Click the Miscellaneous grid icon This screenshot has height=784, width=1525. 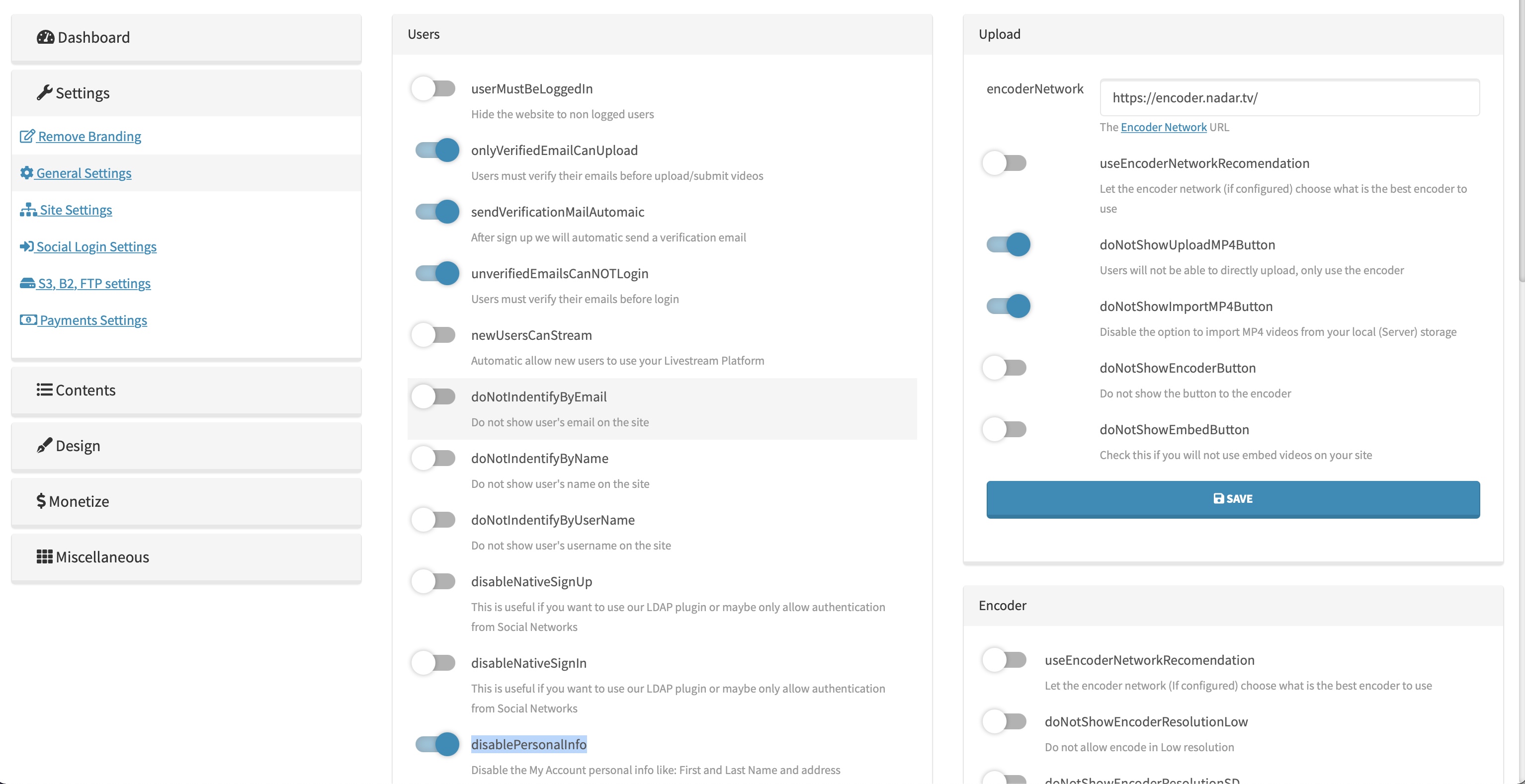click(x=44, y=557)
